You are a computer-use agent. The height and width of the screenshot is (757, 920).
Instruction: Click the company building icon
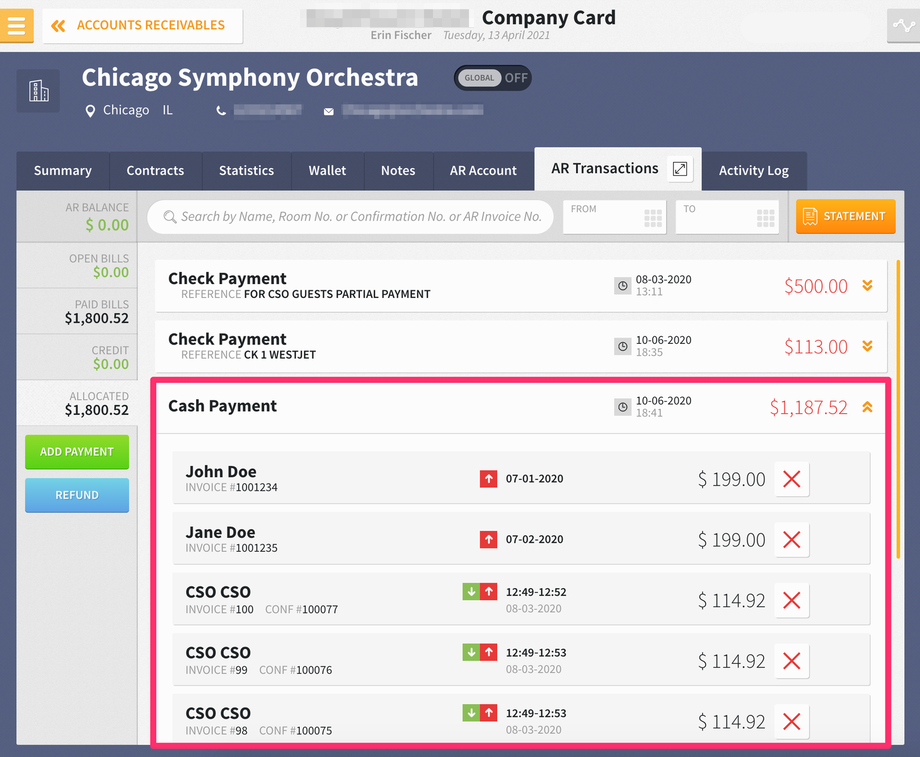tap(39, 91)
